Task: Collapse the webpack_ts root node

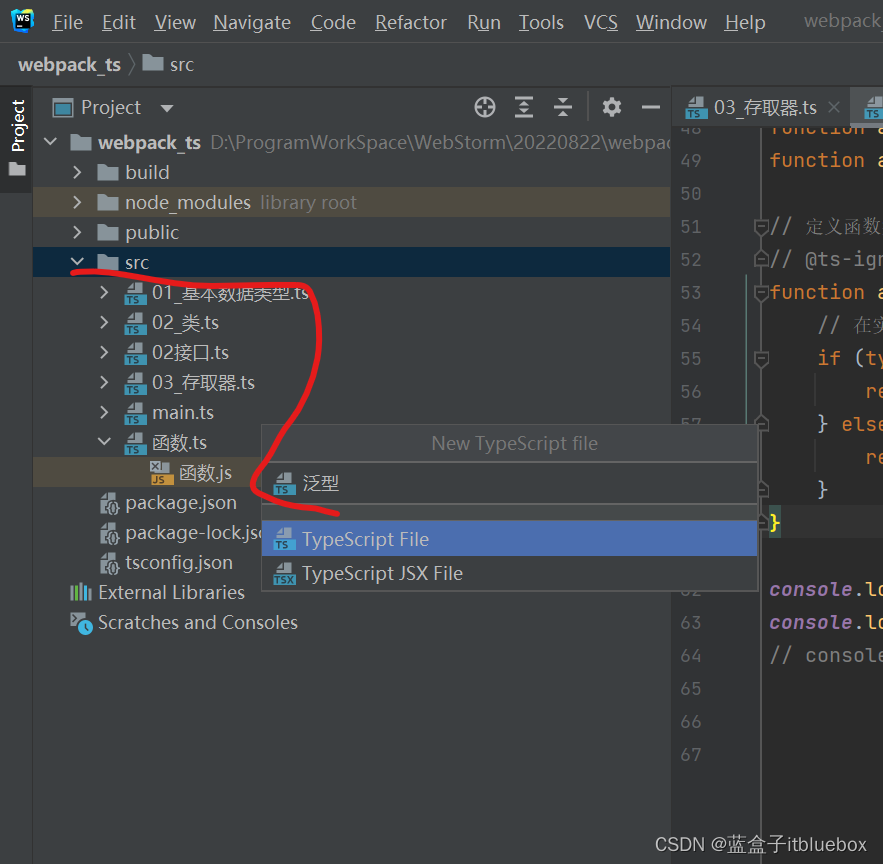Action: (51, 141)
